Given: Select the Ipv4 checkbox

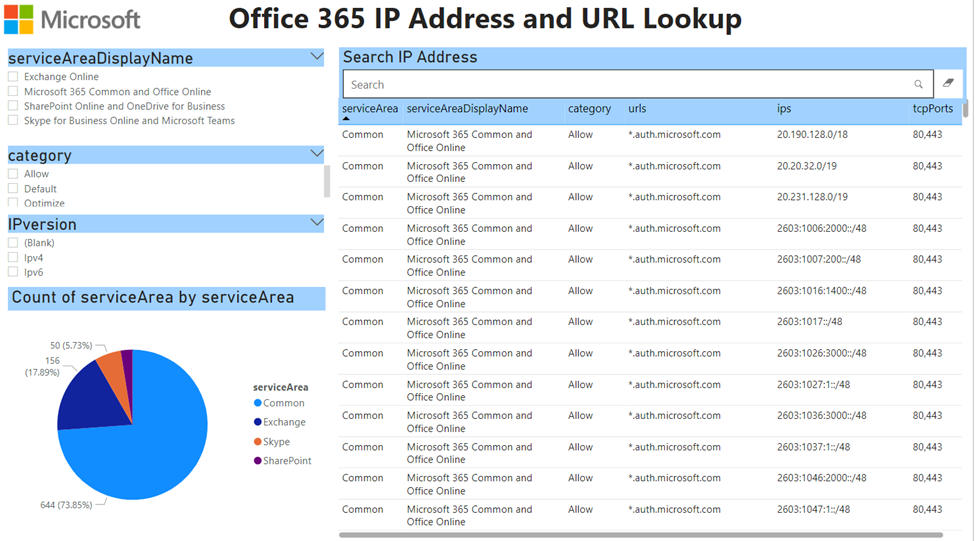Looking at the screenshot, I should pos(13,257).
